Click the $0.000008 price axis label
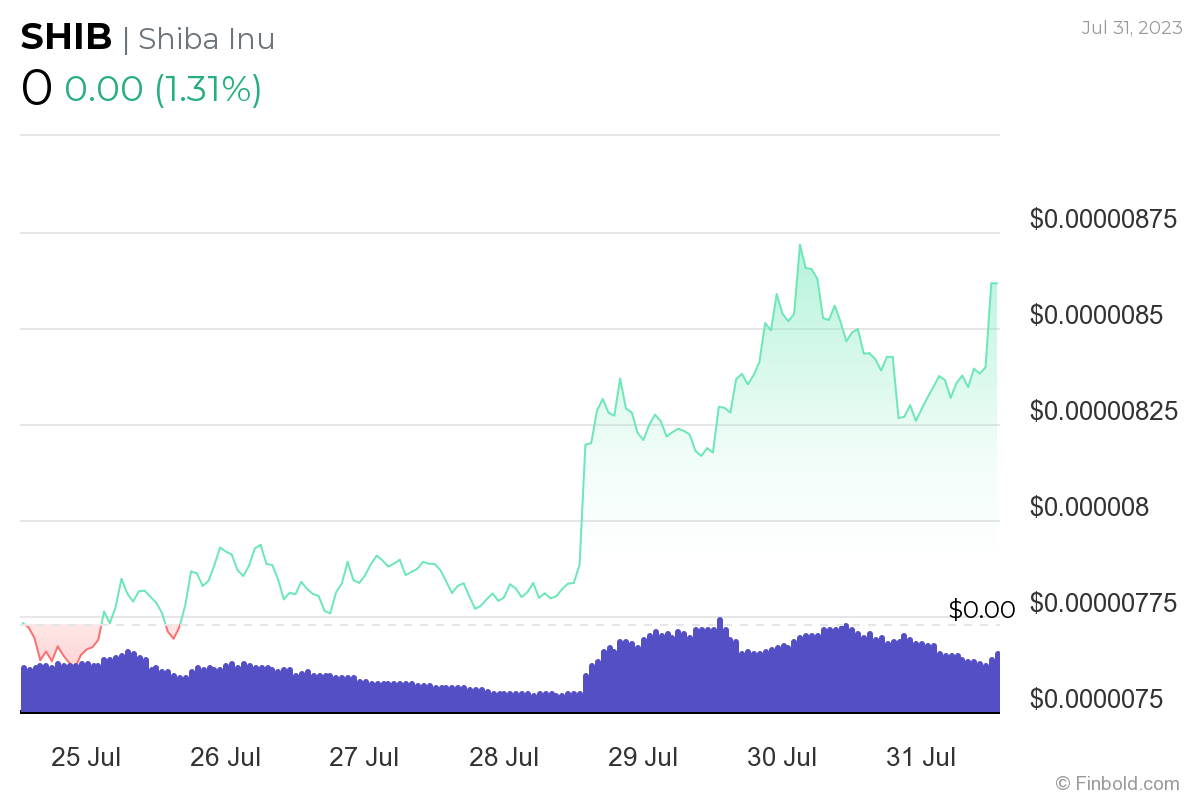This screenshot has height=800, width=1200. (1090, 508)
